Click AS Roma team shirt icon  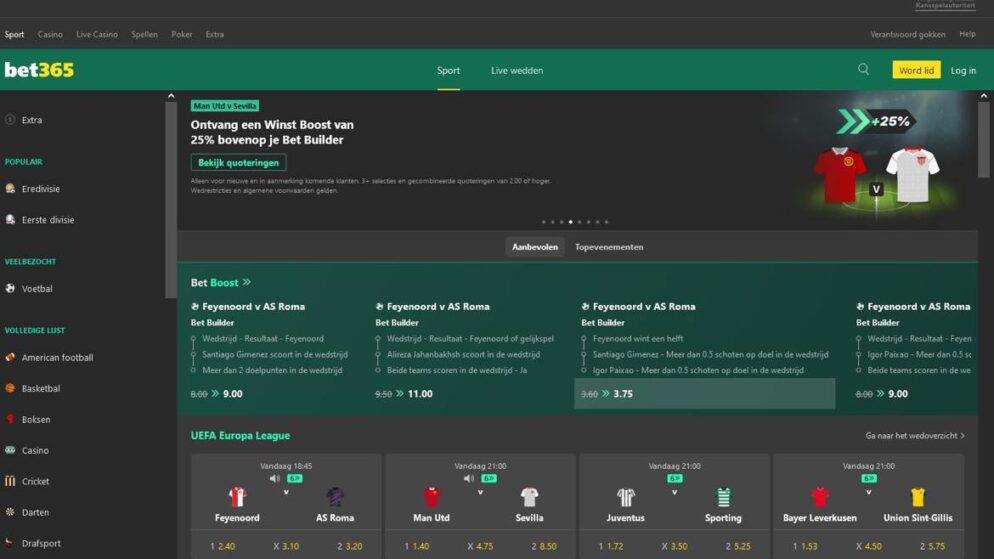point(335,497)
